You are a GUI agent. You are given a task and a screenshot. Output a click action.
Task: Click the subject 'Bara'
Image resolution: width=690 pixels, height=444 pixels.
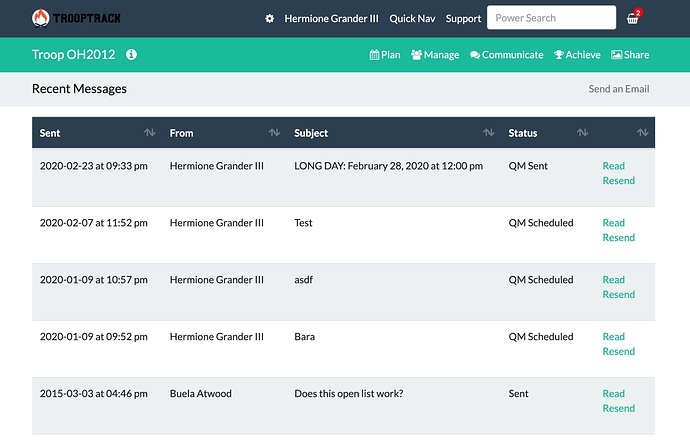(x=305, y=337)
